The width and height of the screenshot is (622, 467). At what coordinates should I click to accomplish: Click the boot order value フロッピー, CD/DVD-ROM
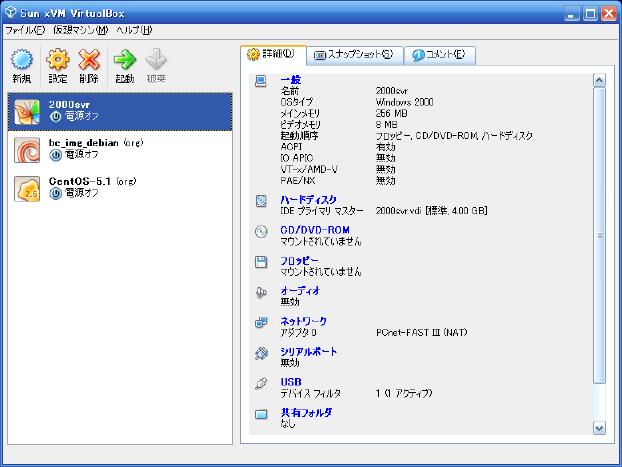point(454,136)
